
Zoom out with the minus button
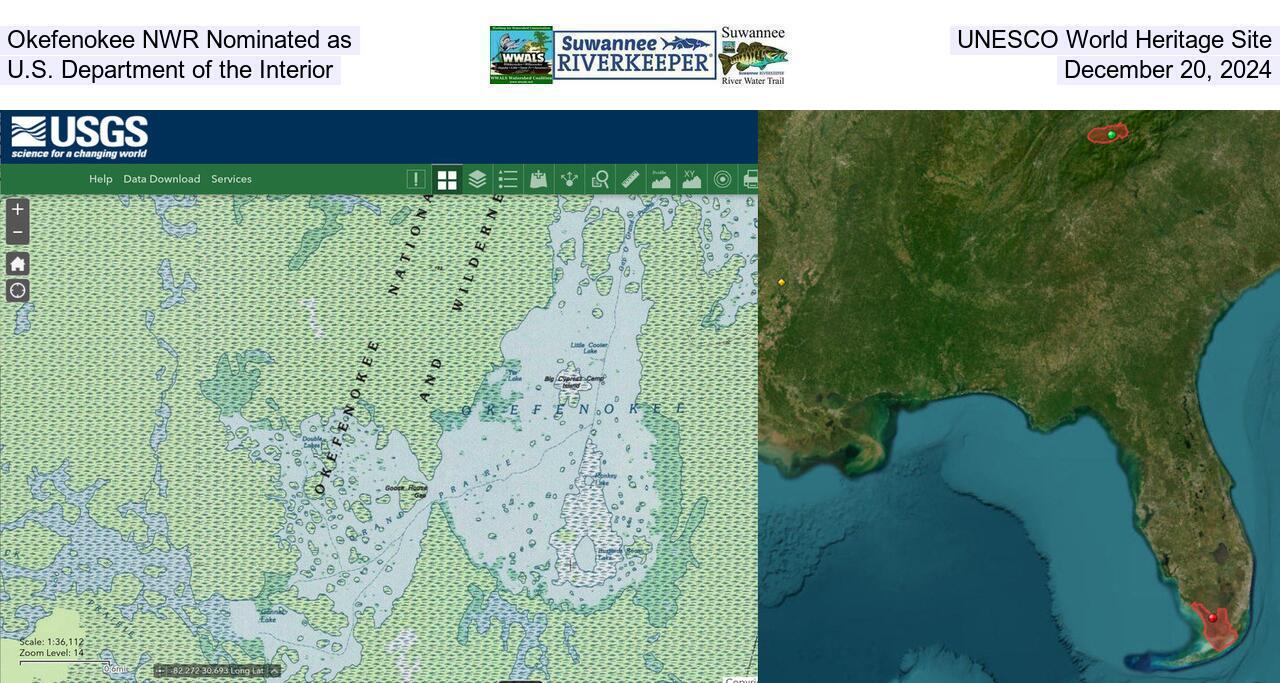(x=17, y=232)
